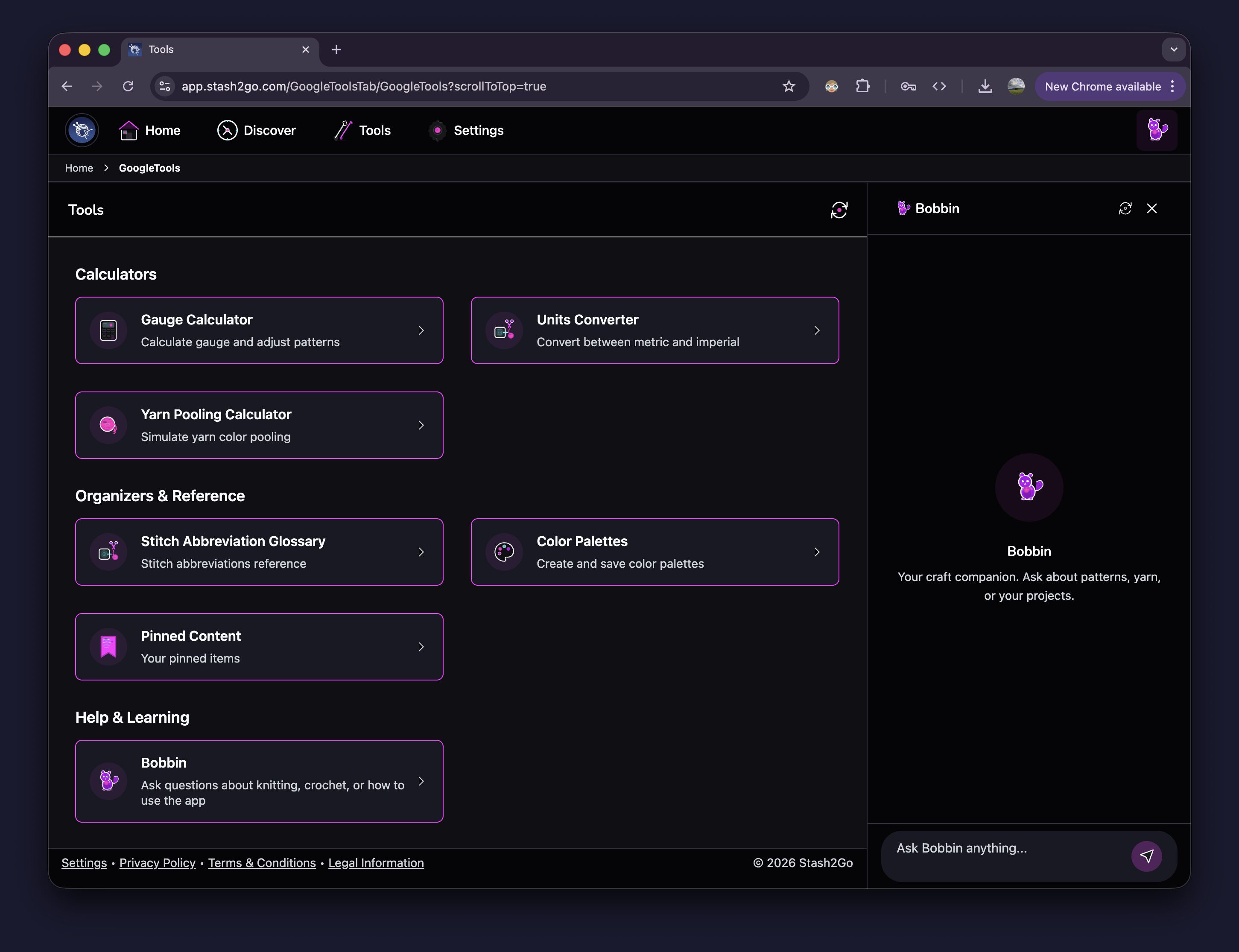The height and width of the screenshot is (952, 1239).
Task: Click the Yarn Pooling Calculator yarn ball icon
Action: [108, 425]
